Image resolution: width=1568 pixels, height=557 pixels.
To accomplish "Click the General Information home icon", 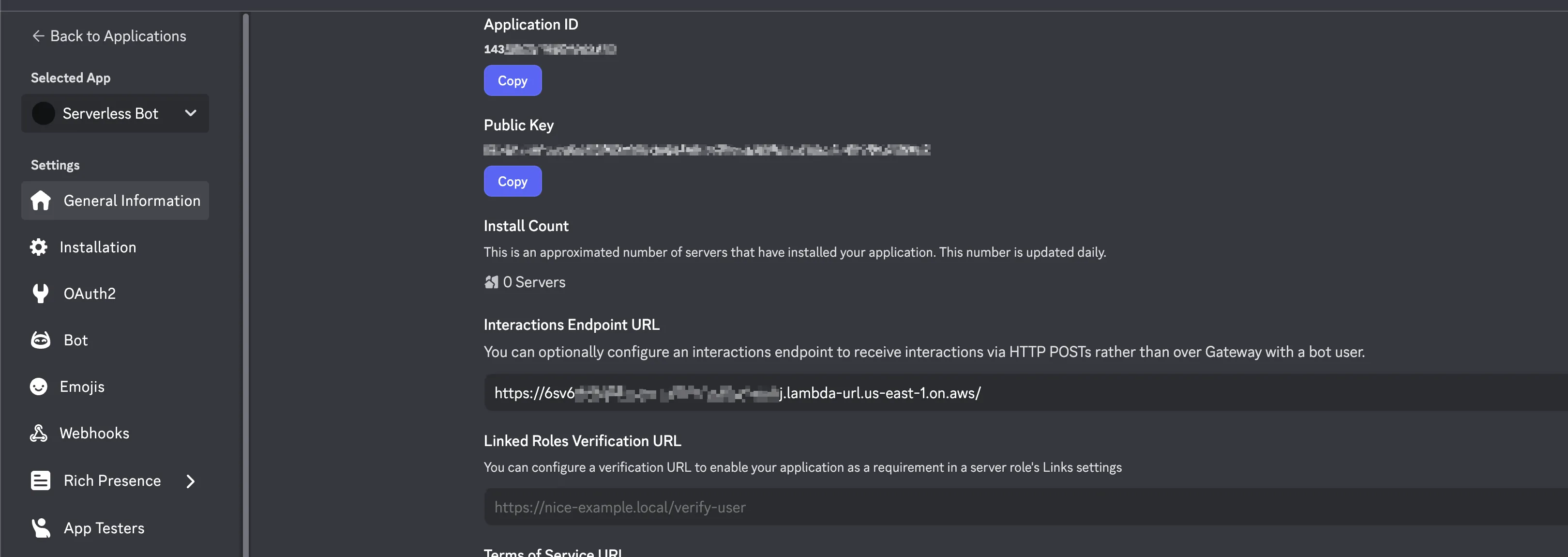I will pos(41,201).
